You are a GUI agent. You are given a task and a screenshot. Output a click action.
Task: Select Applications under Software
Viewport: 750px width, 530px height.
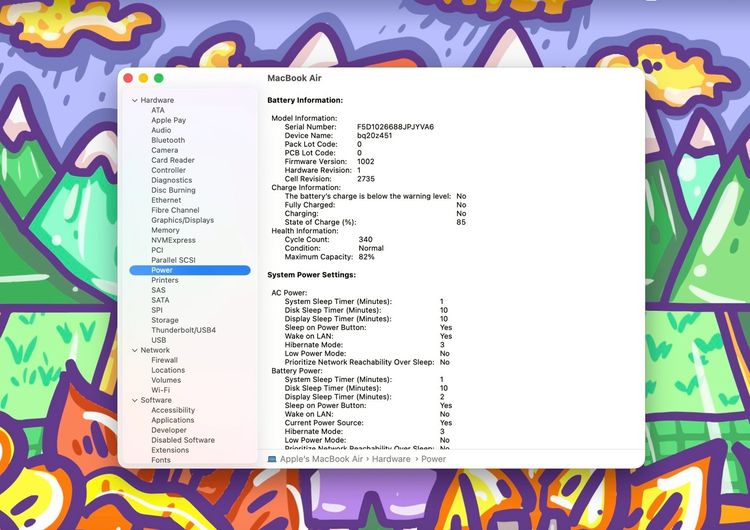pyautogui.click(x=173, y=420)
